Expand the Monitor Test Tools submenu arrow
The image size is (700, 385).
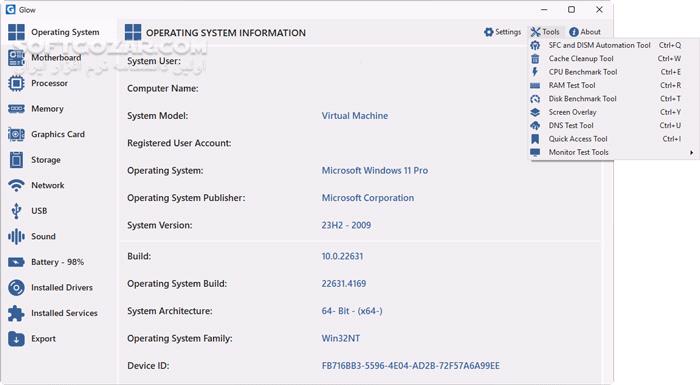coord(691,152)
